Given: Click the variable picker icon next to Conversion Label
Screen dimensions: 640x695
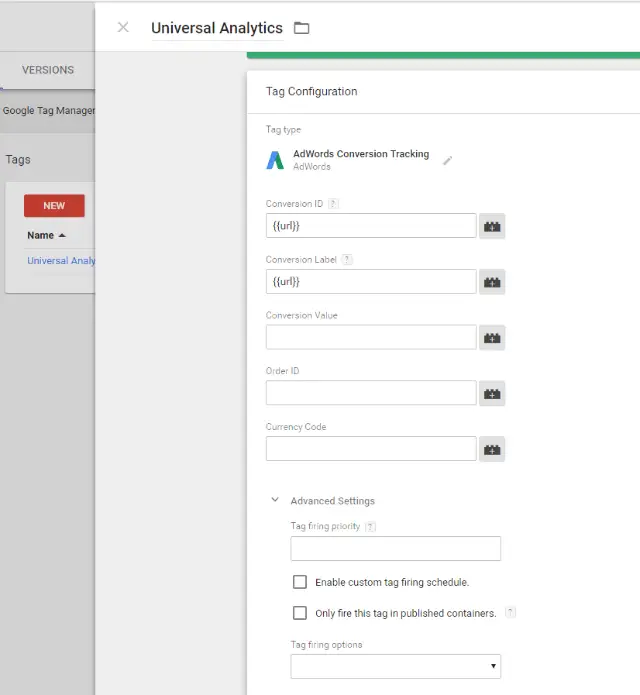Looking at the screenshot, I should [x=491, y=283].
